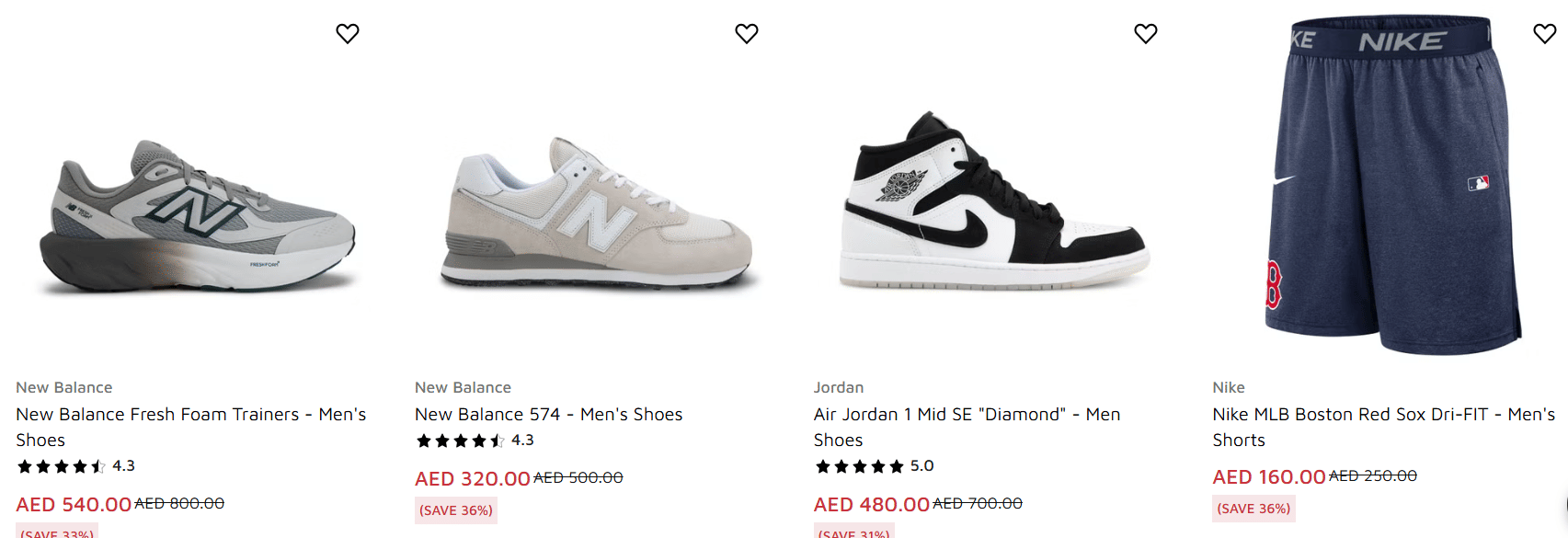Open Air Jordan 1 Mid SE "Diamond" link
The height and width of the screenshot is (538, 1568).
point(967,415)
